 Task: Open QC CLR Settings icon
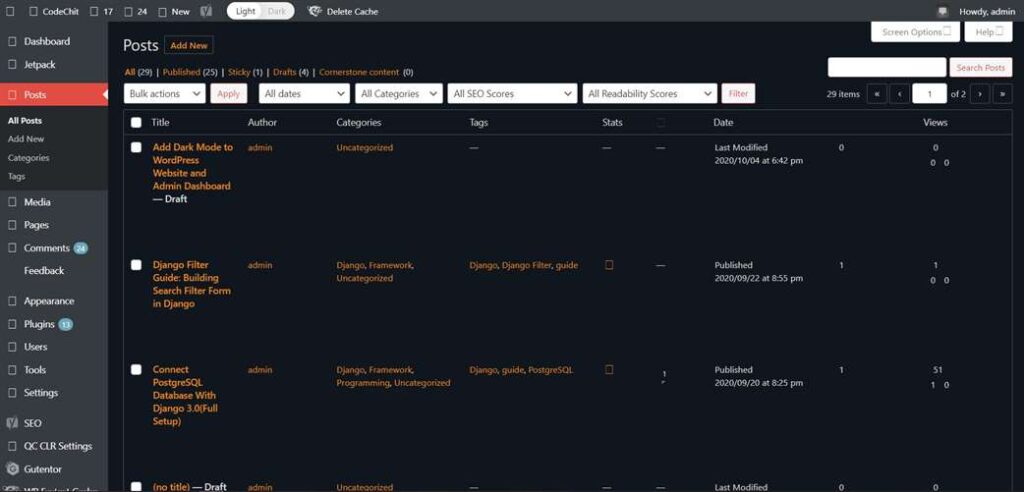(11, 446)
